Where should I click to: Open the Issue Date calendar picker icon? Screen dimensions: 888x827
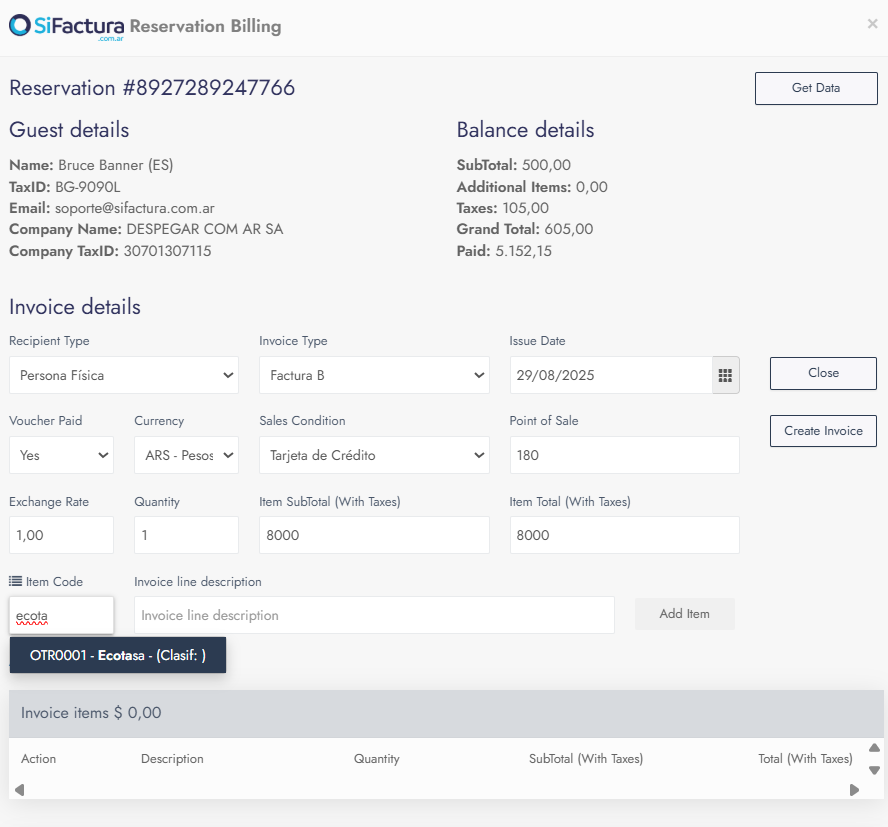[x=725, y=375]
